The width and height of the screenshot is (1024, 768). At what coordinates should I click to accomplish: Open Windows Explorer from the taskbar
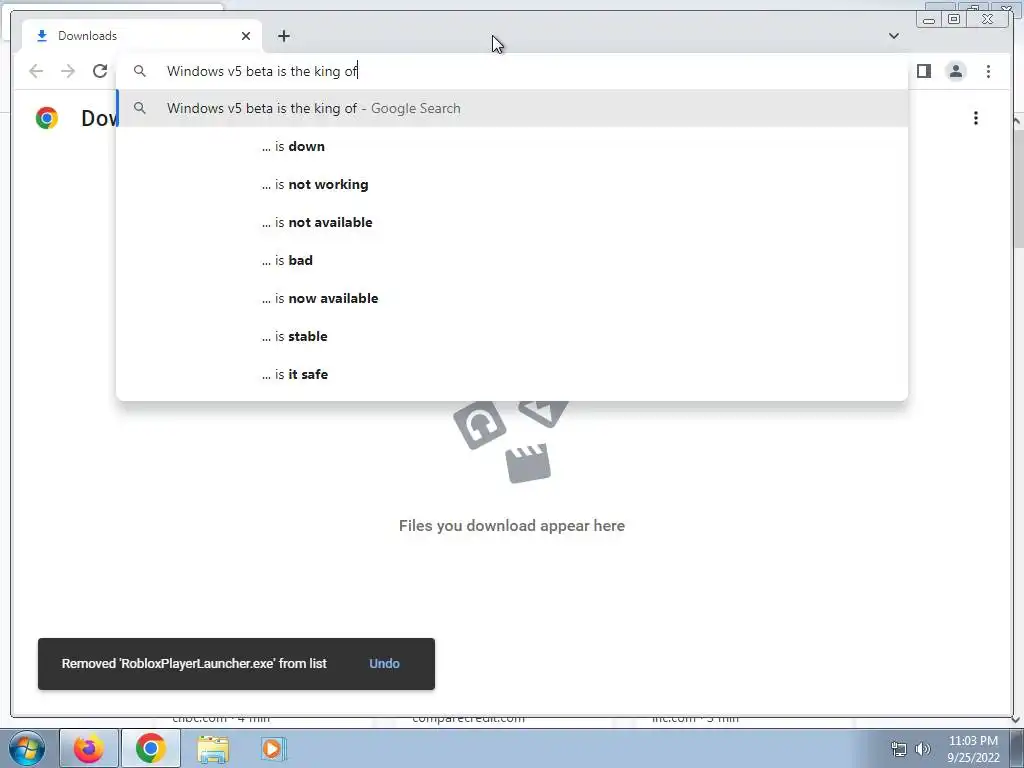click(x=213, y=749)
